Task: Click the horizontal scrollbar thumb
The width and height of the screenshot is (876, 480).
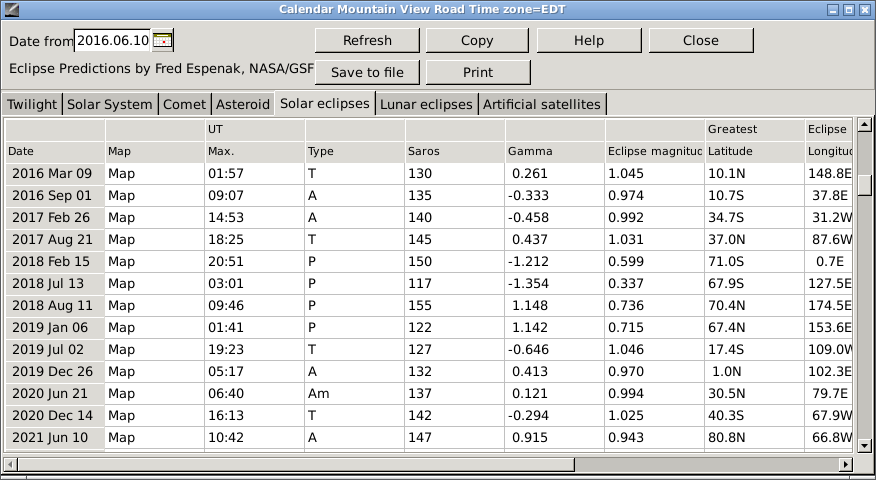Action: pyautogui.click(x=296, y=464)
